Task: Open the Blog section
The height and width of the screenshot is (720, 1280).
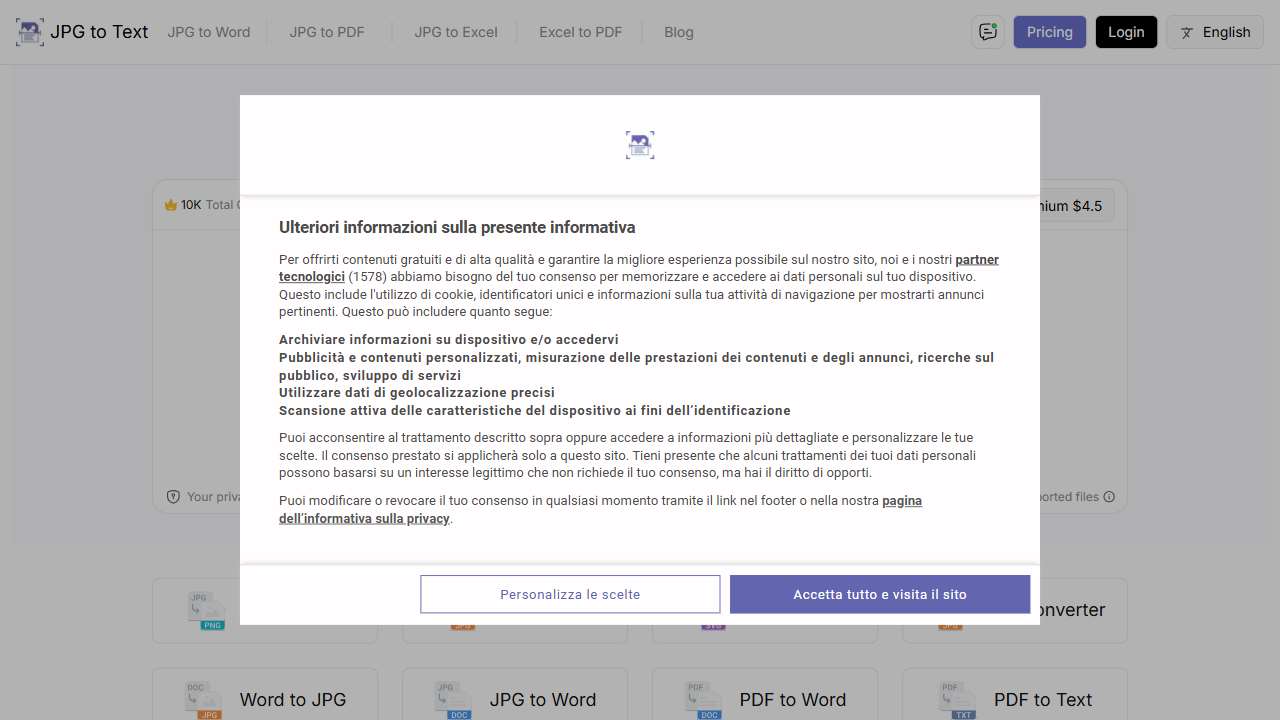Action: coord(679,32)
